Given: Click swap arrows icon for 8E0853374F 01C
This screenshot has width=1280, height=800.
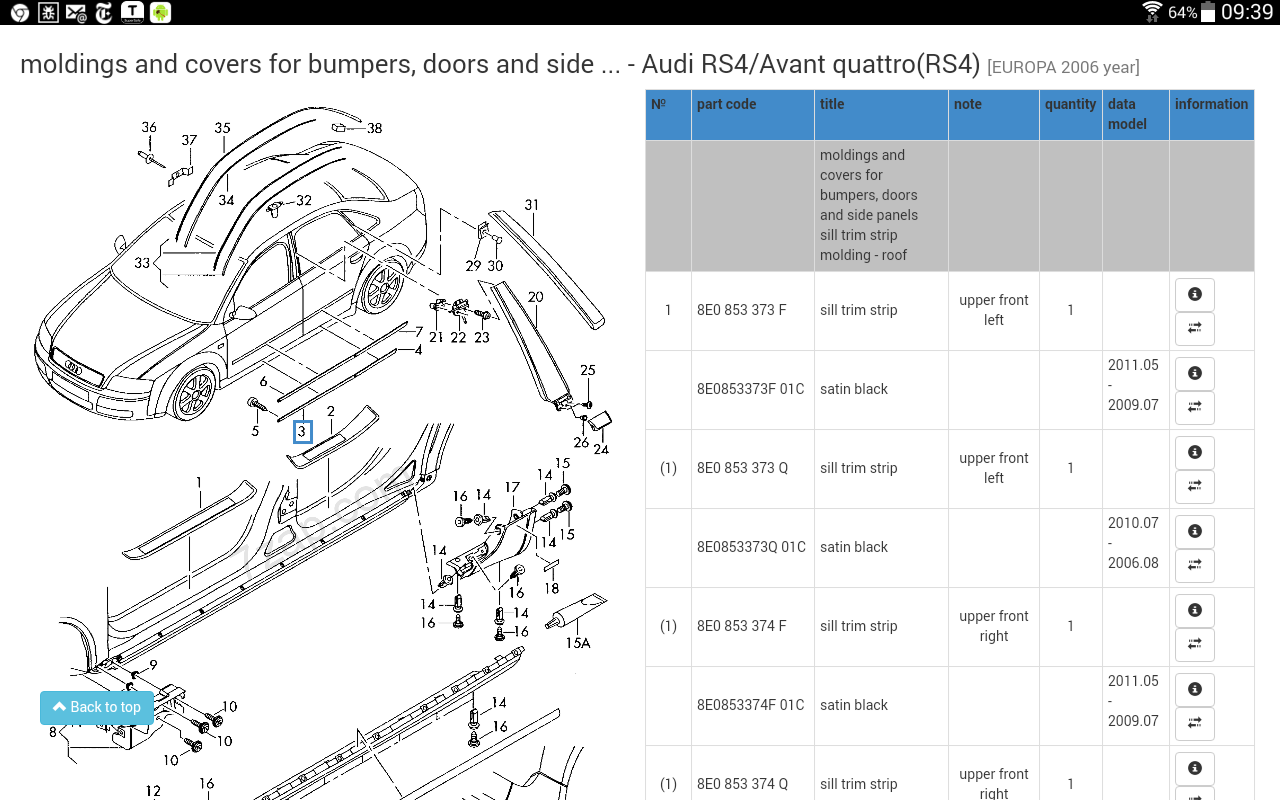Looking at the screenshot, I should click(1194, 723).
